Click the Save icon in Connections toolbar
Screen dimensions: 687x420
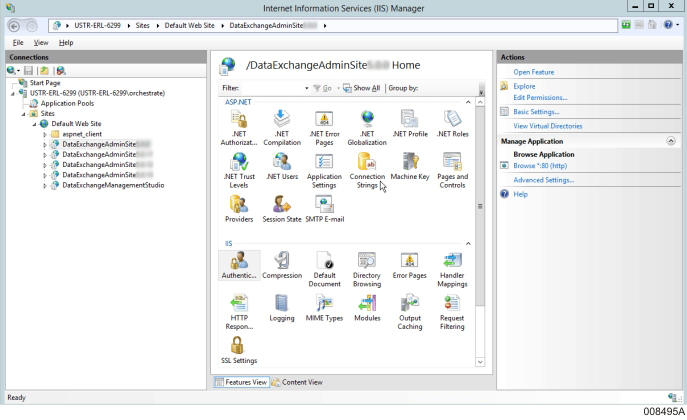28,71
